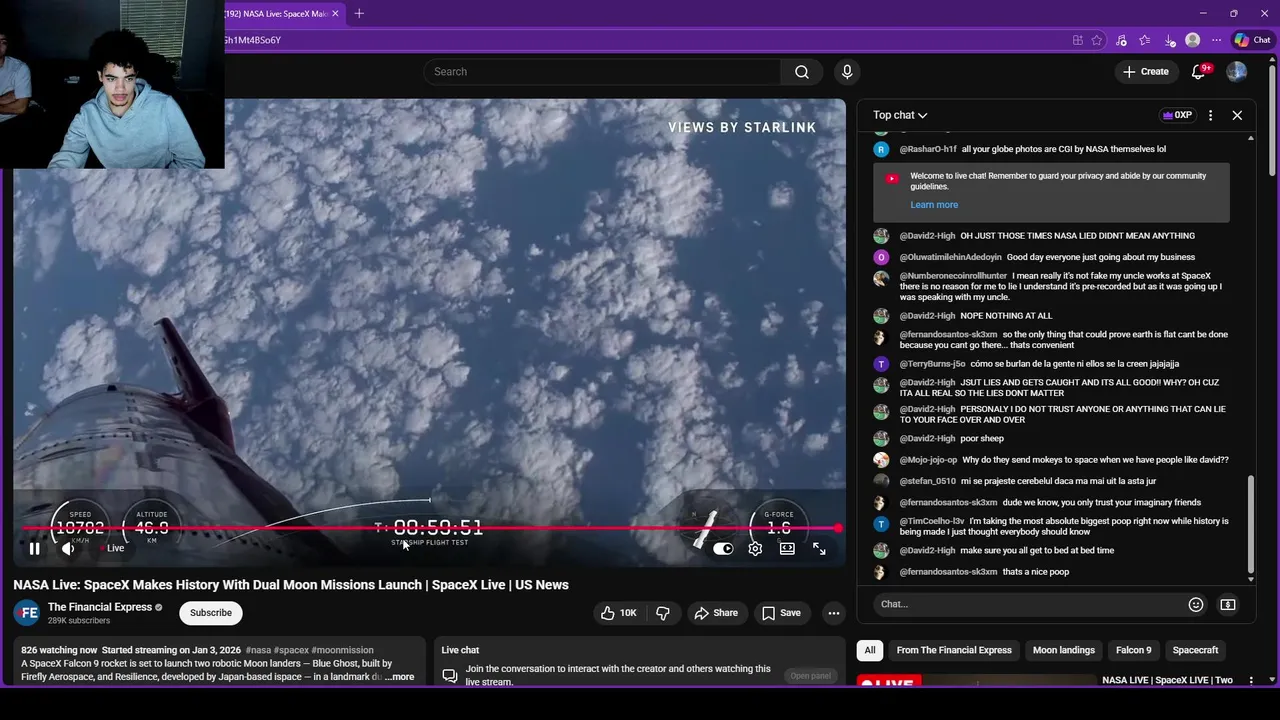1280x720 pixels.
Task: Select From The Financial Express chip
Action: tap(954, 650)
